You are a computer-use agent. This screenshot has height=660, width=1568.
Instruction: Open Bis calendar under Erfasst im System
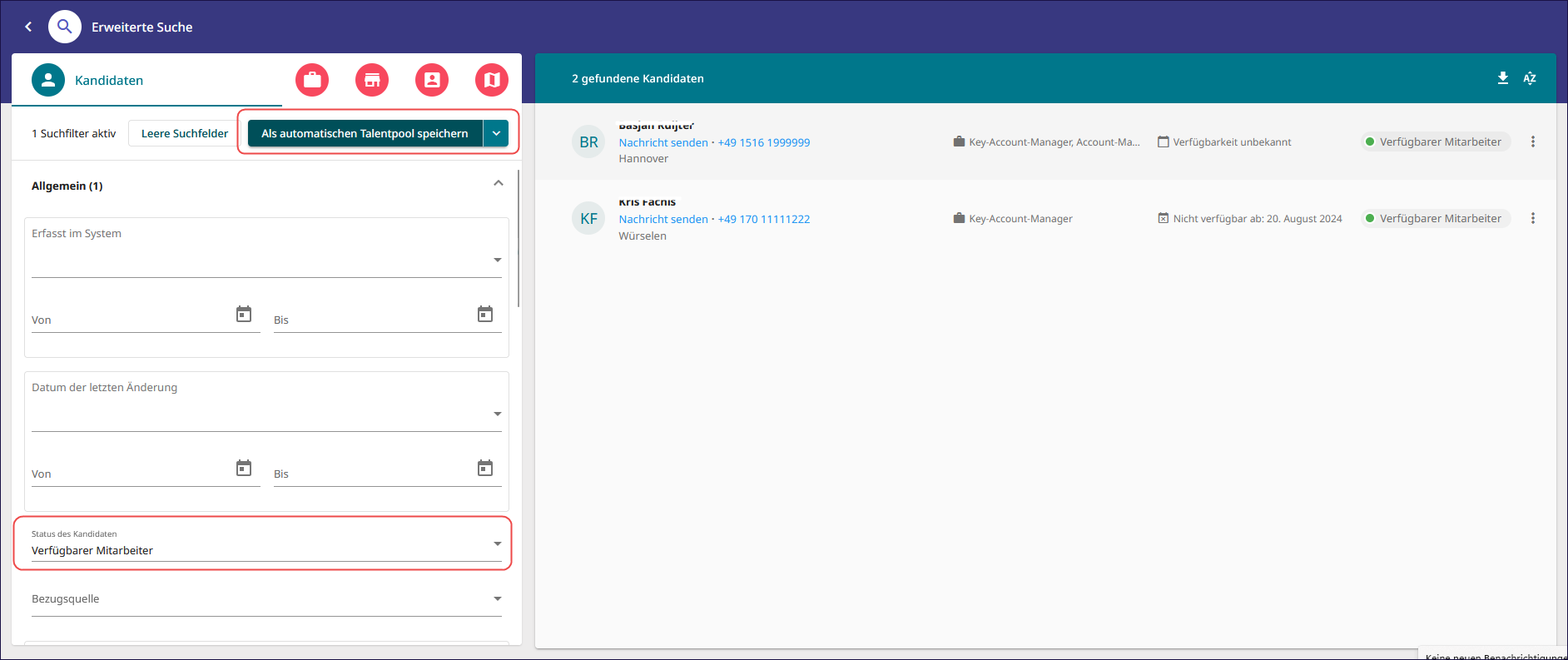(x=485, y=314)
